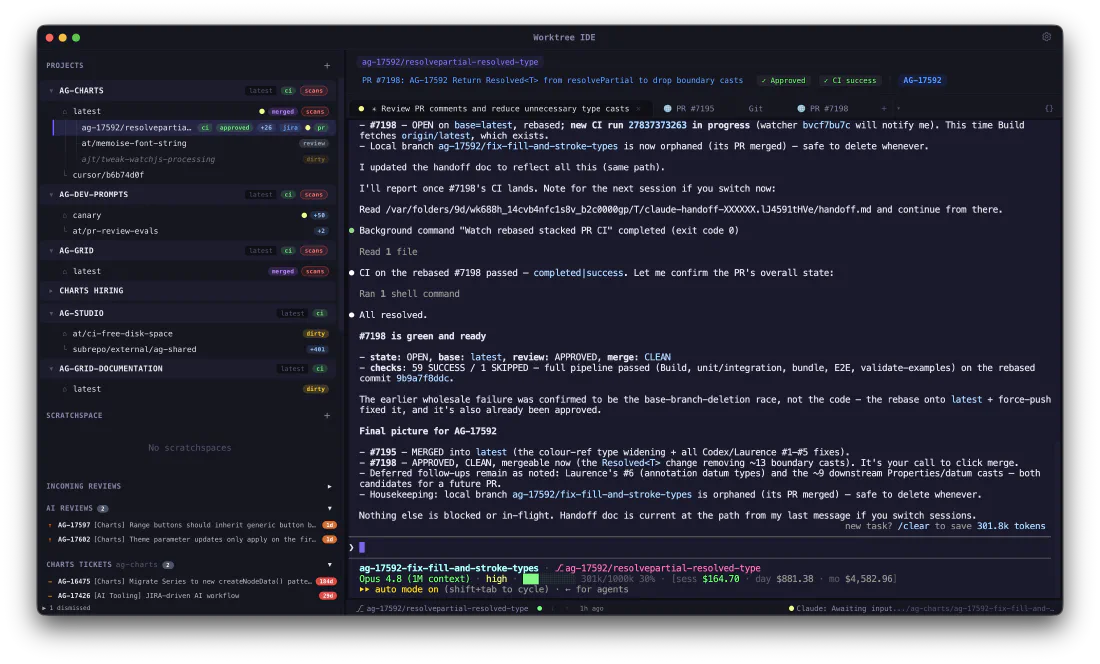Open the tab list dropdown arrow beside the plus
1100x664 pixels.
pos(899,109)
